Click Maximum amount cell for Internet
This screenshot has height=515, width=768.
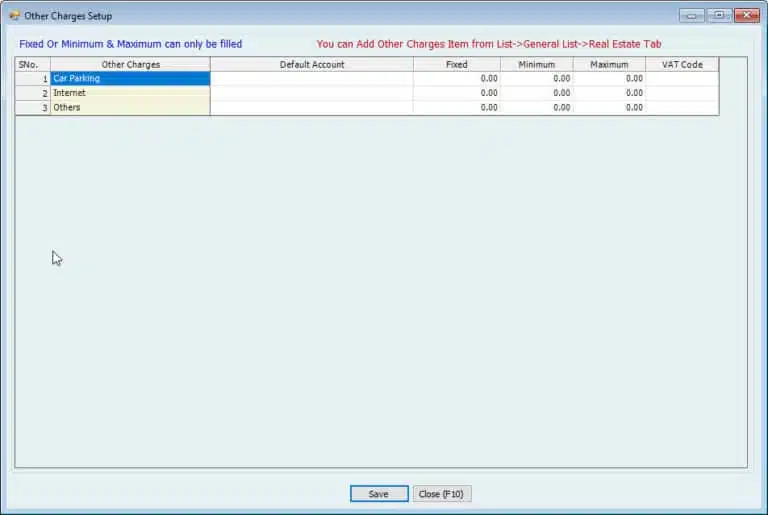[x=609, y=93]
